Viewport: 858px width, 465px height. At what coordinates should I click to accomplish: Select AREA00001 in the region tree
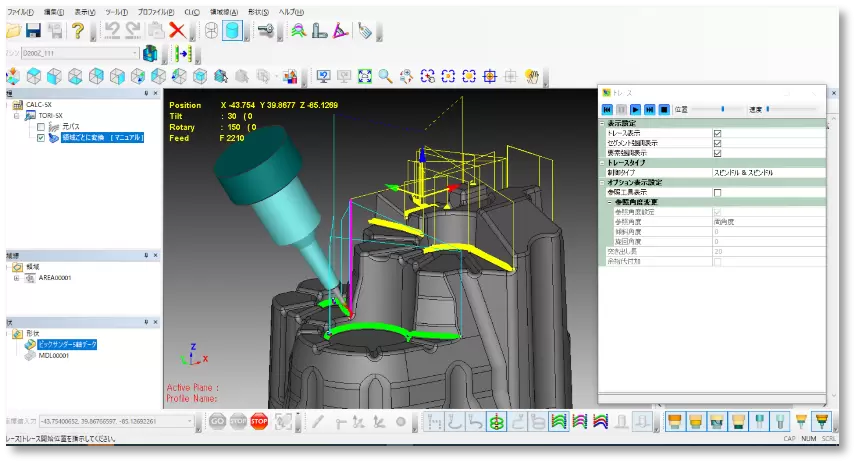(x=57, y=278)
